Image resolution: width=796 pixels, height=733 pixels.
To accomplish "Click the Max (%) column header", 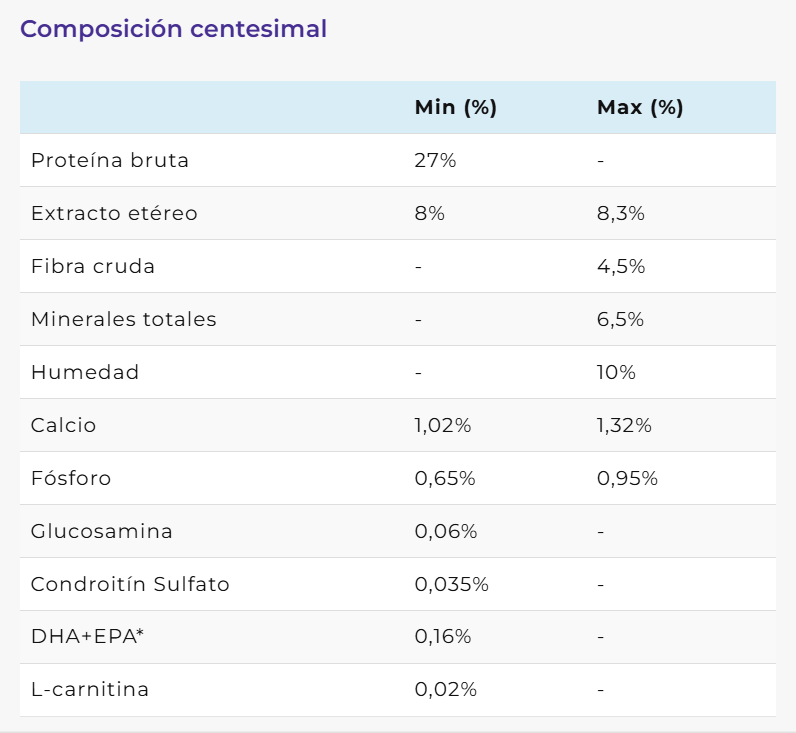I will 640,108.
